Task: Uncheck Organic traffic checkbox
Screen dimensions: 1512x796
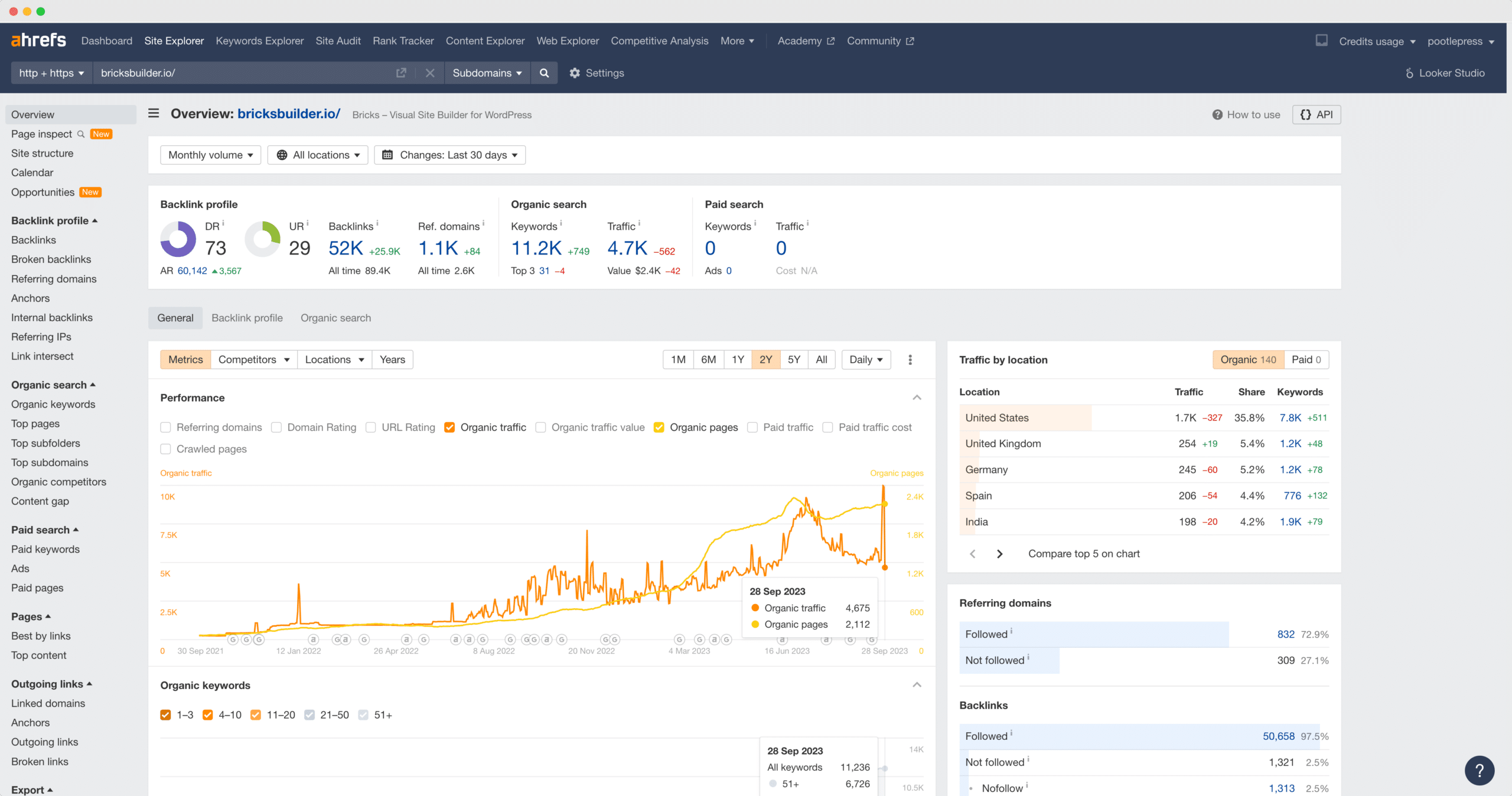Action: (x=449, y=427)
